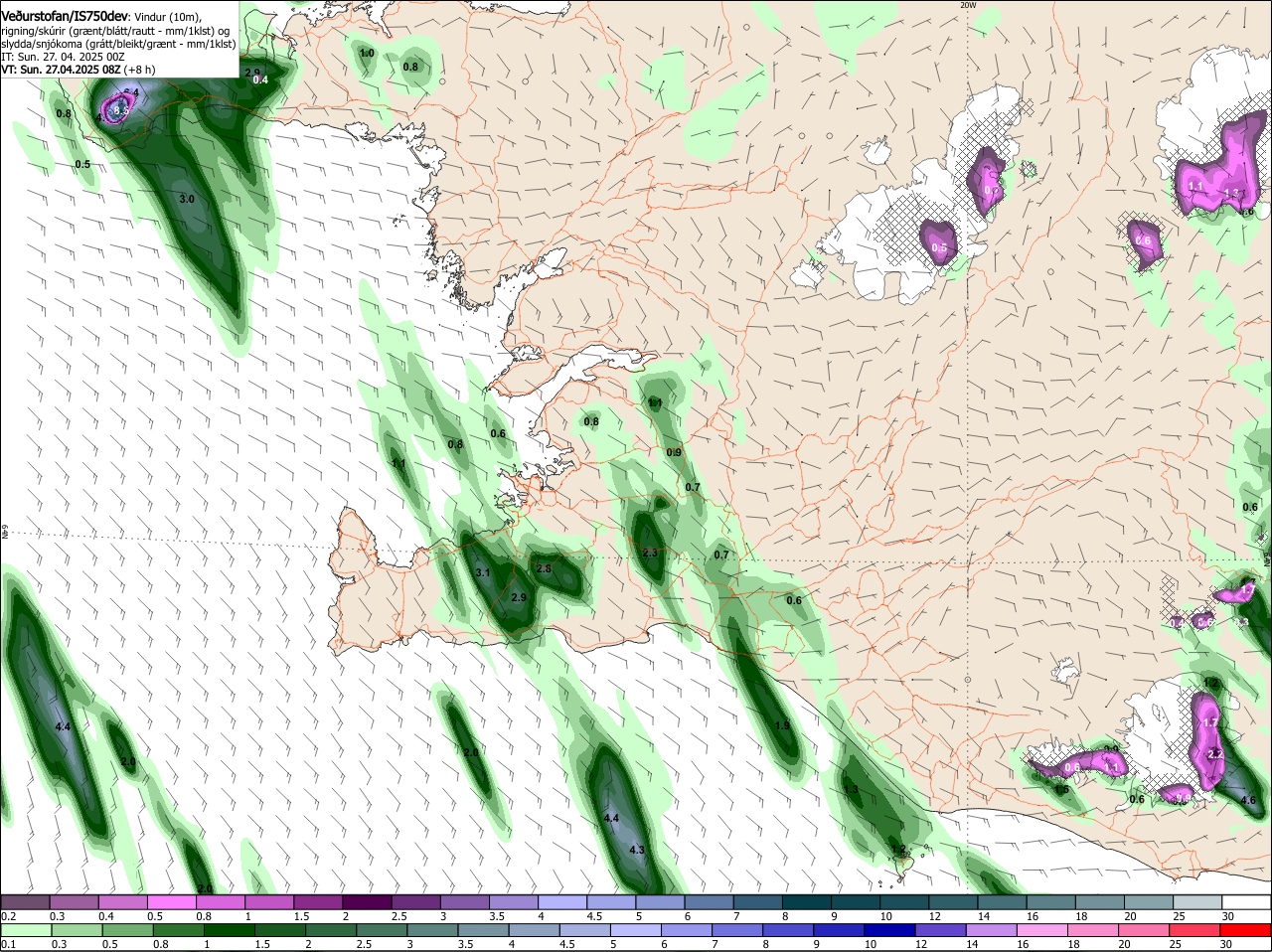The height and width of the screenshot is (952, 1272).
Task: Click the 0.9 precipitation value on map
Action: point(674,452)
